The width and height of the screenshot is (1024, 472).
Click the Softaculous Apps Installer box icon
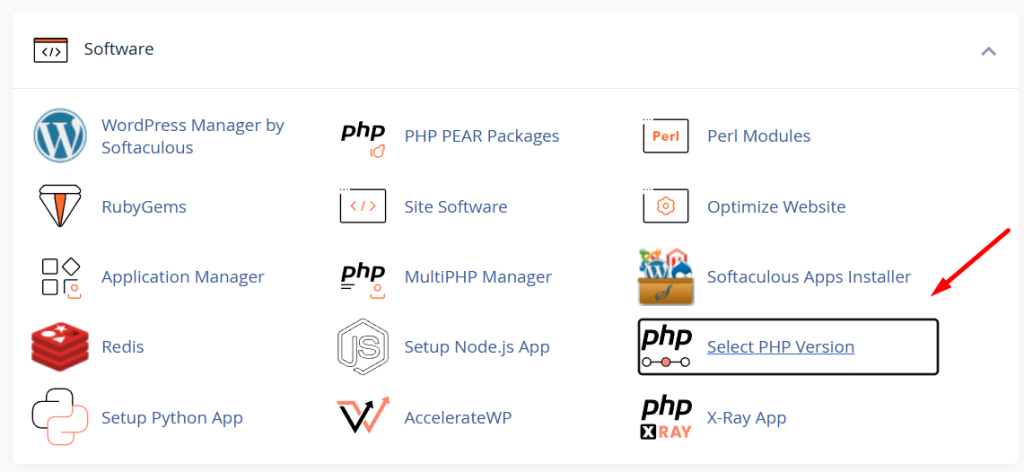click(665, 277)
